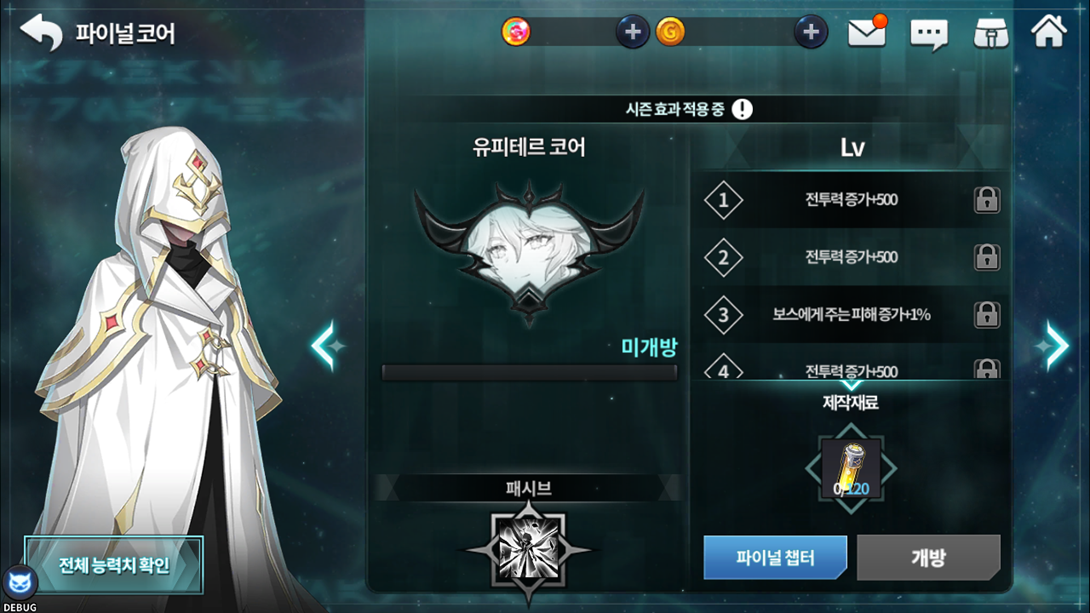Tap the lock on level 1 bonus
This screenshot has width=1090, height=613.
pyautogui.click(x=986, y=200)
